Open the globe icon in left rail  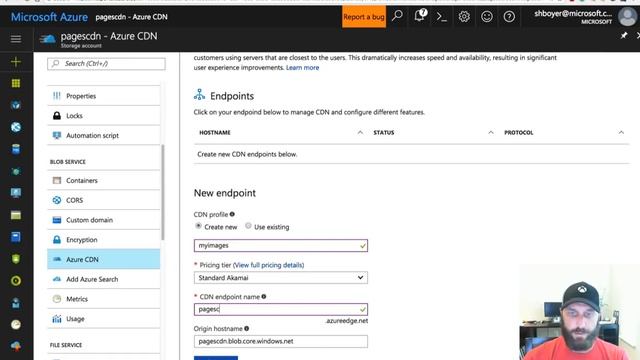click(16, 127)
